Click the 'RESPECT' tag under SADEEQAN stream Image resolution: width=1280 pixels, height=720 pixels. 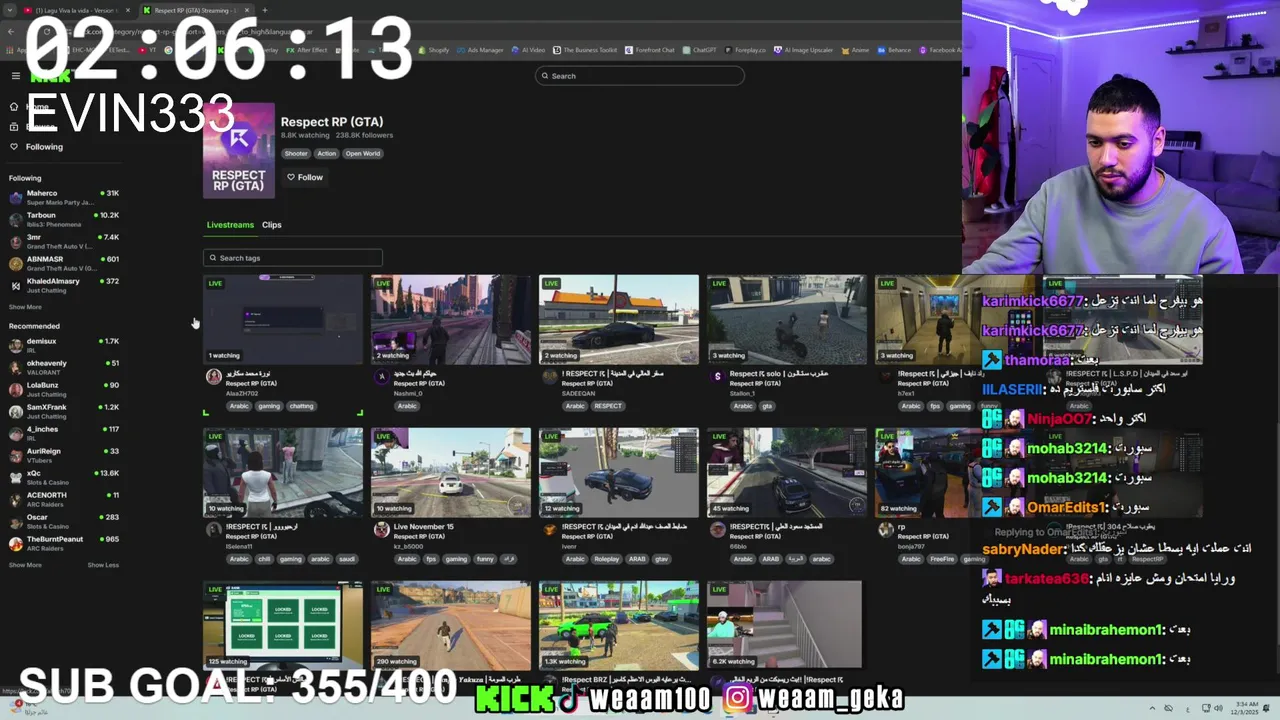click(607, 406)
